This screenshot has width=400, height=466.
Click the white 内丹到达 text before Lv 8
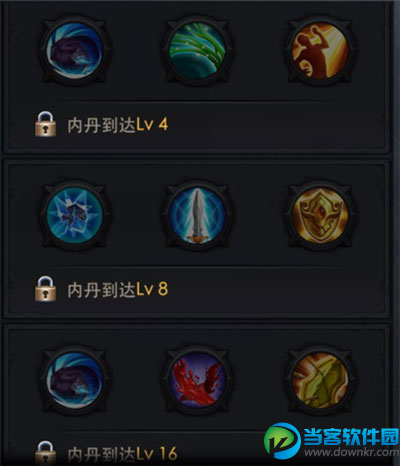pyautogui.click(x=102, y=289)
